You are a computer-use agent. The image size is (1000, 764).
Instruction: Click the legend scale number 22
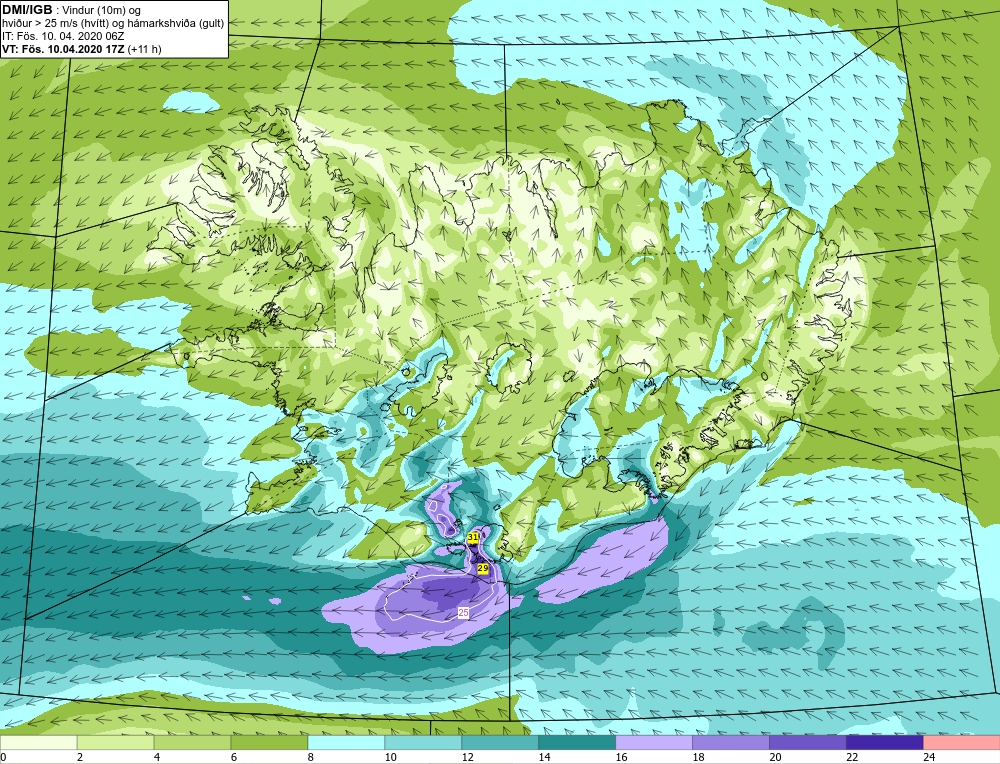[852, 757]
